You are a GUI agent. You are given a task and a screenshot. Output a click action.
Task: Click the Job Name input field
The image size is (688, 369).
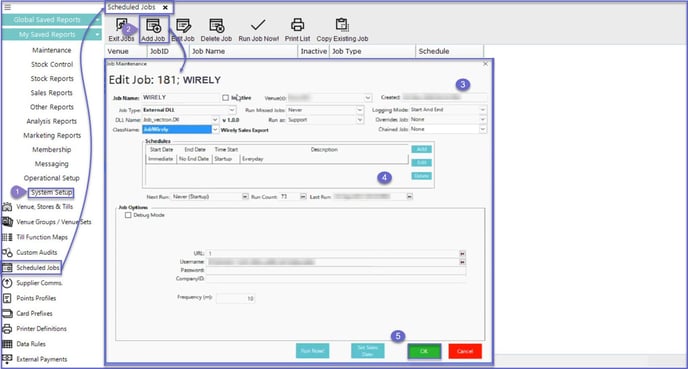[x=180, y=97]
